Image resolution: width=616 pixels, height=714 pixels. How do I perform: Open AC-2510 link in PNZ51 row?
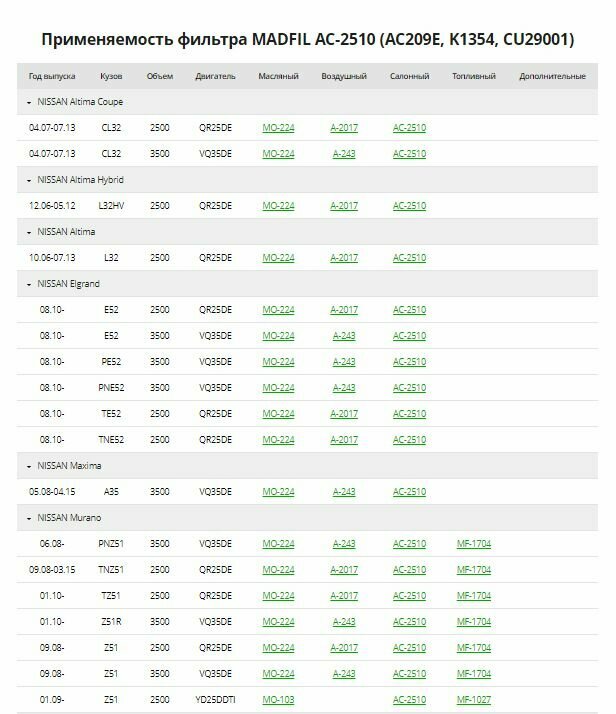[409, 544]
